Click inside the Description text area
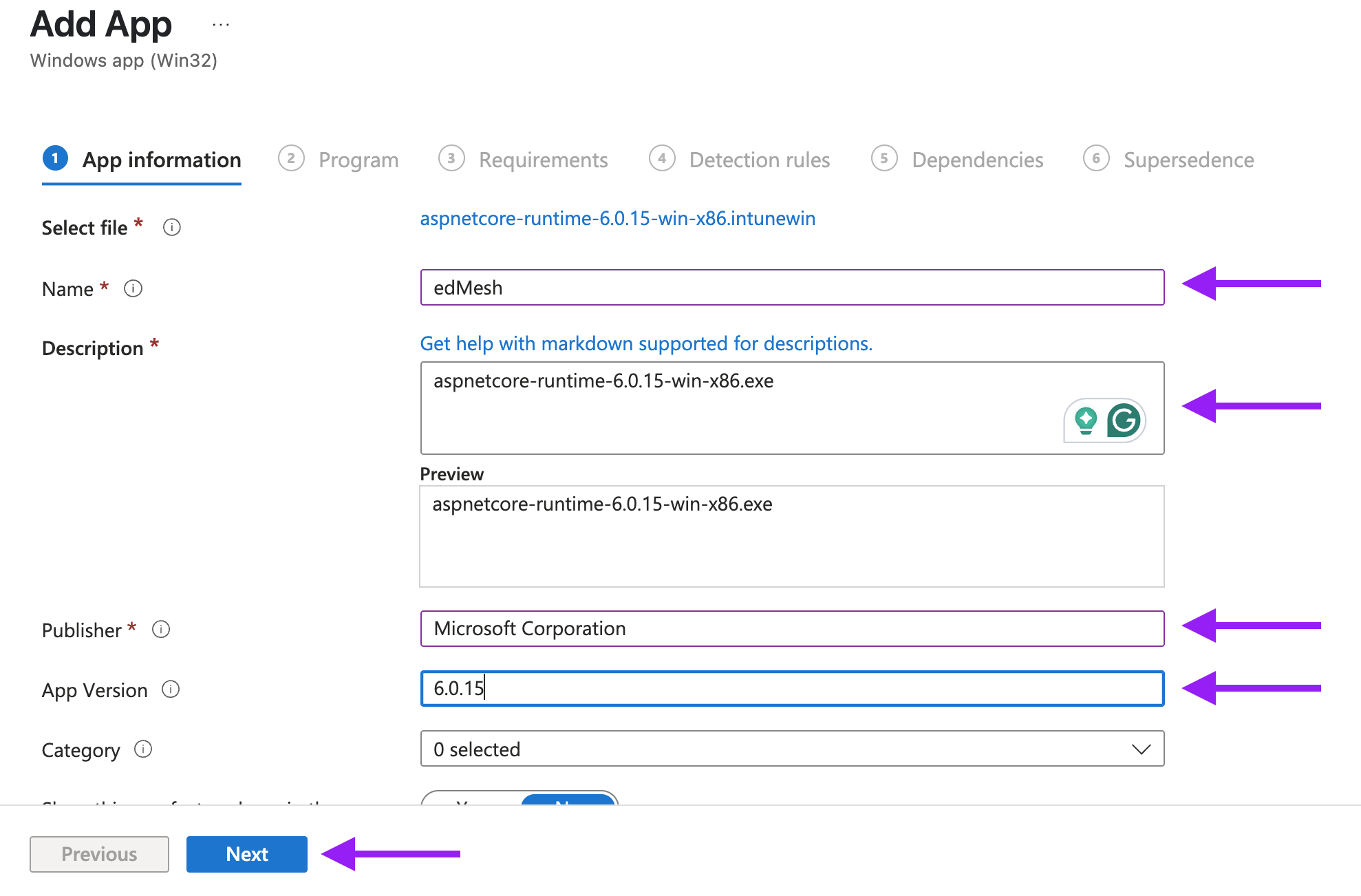The image size is (1361, 896). [x=792, y=408]
